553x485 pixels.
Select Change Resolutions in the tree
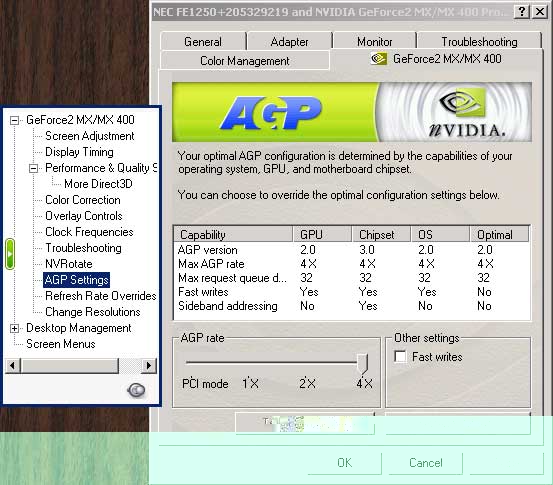93,312
